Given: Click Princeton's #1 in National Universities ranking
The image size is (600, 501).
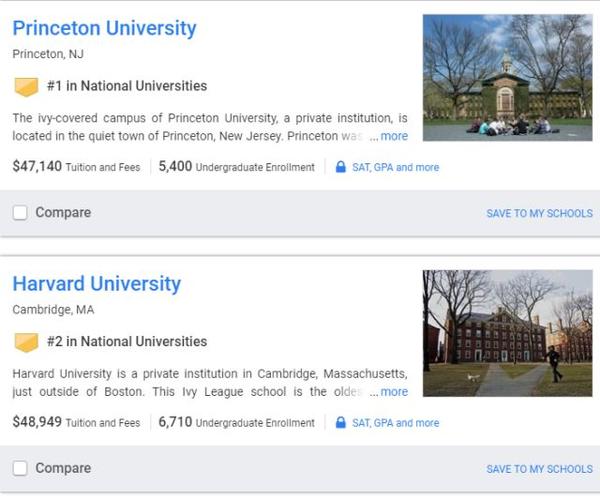Looking at the screenshot, I should [127, 86].
